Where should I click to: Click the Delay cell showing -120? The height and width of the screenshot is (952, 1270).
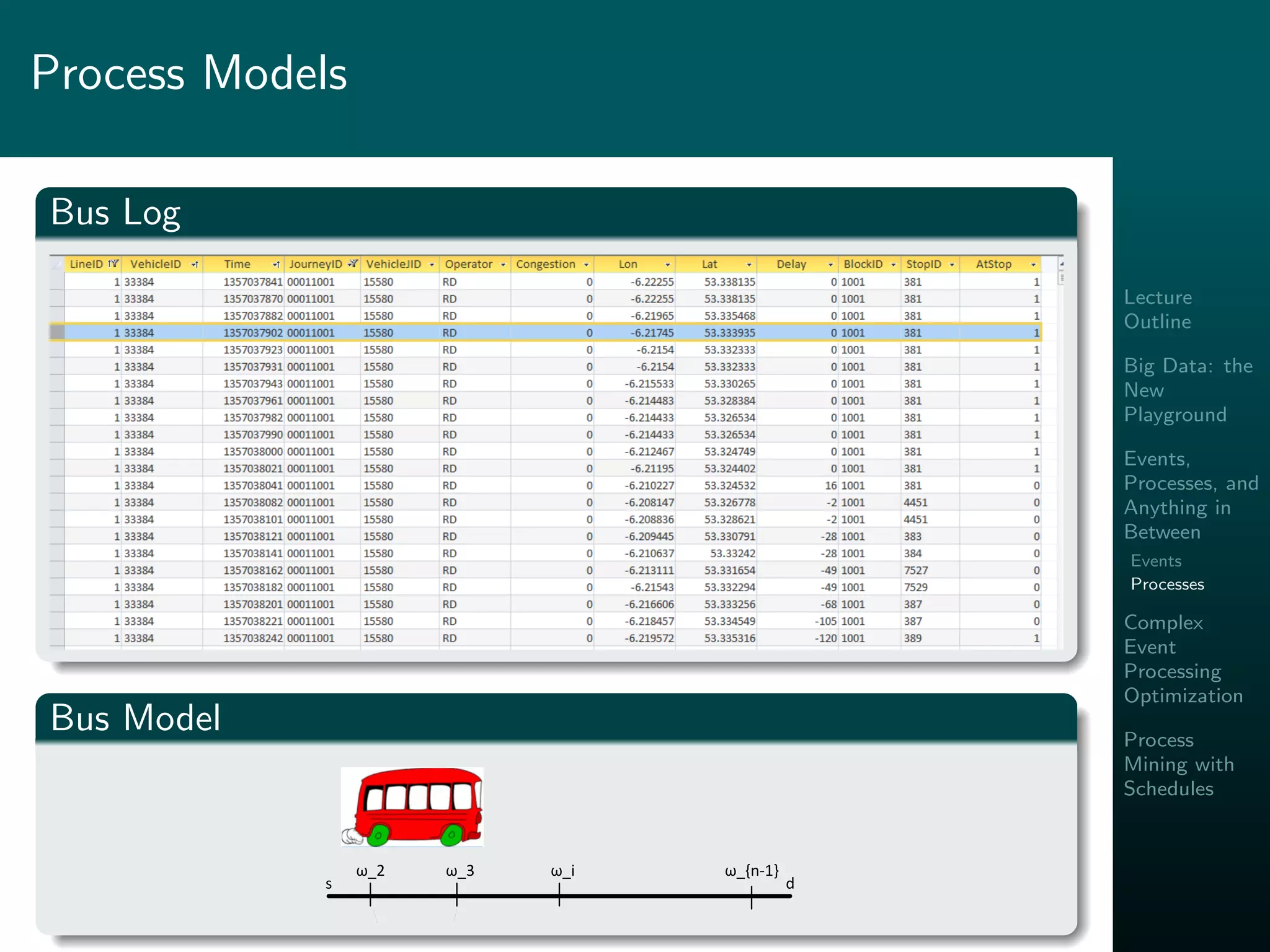(x=825, y=638)
